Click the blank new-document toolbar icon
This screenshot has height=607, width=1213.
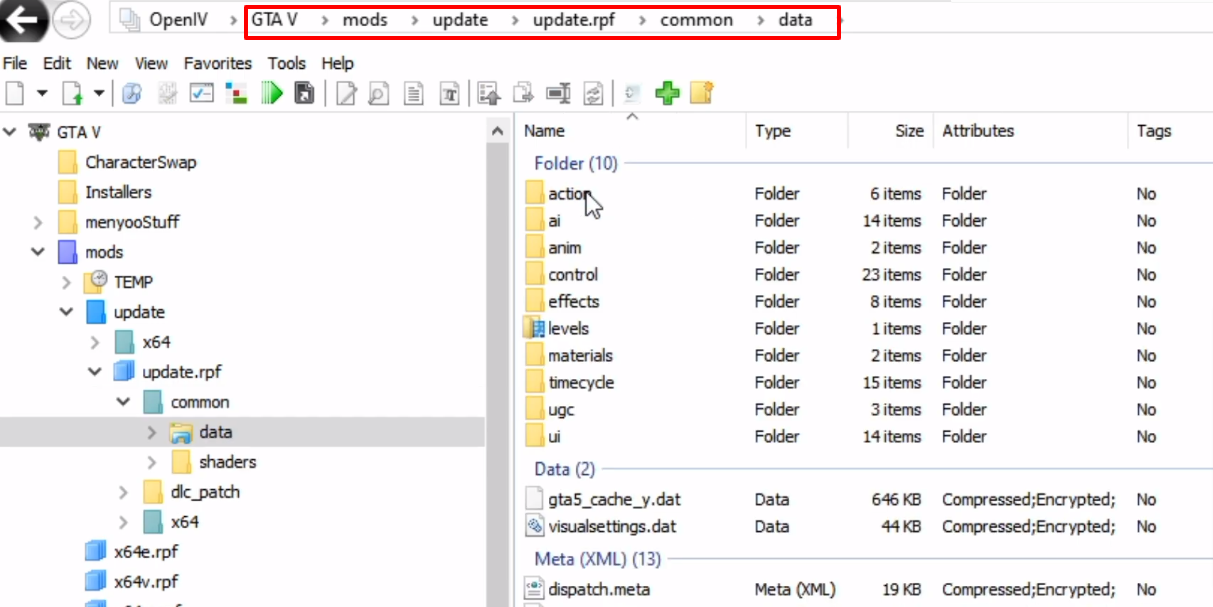coord(15,93)
